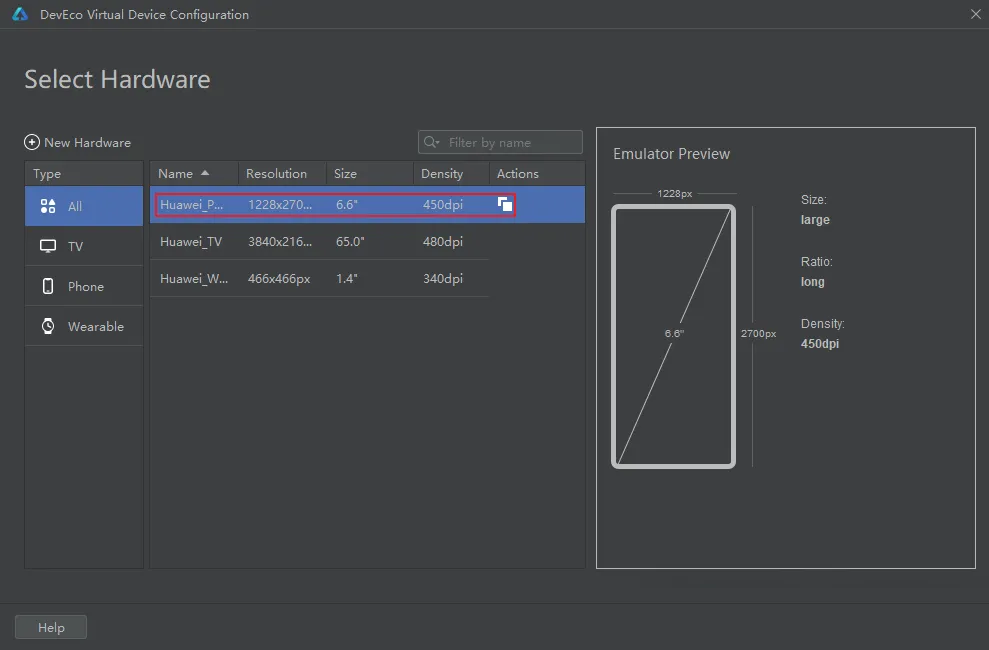Screen dimensions: 989x650
Task: Focus the Filter by name field
Action: (500, 142)
